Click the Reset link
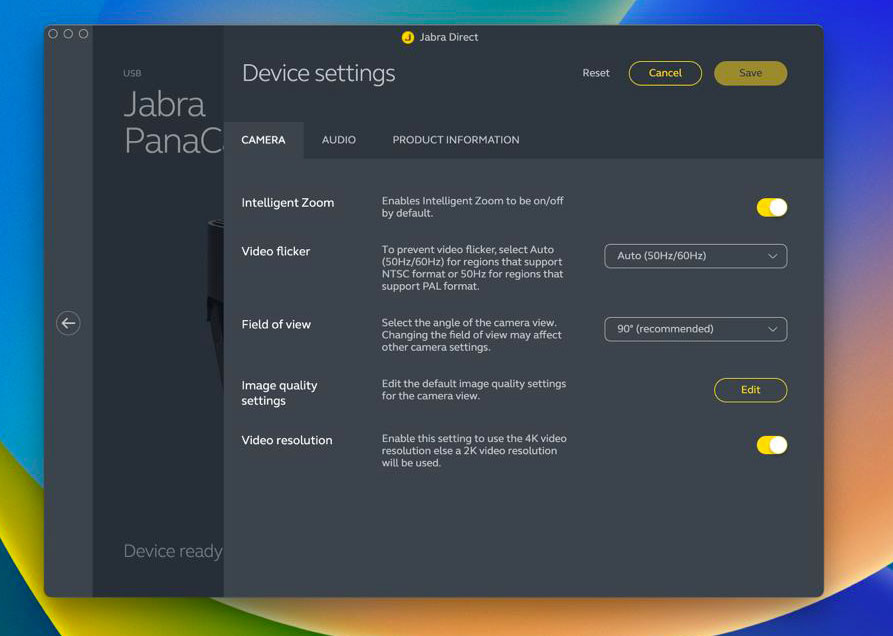The image size is (893, 636). (596, 73)
